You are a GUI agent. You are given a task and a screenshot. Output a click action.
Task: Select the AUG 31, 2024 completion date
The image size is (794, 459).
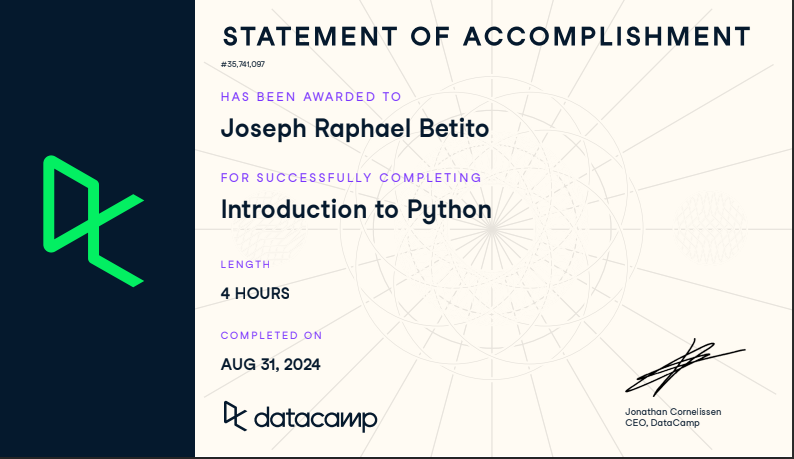[271, 364]
